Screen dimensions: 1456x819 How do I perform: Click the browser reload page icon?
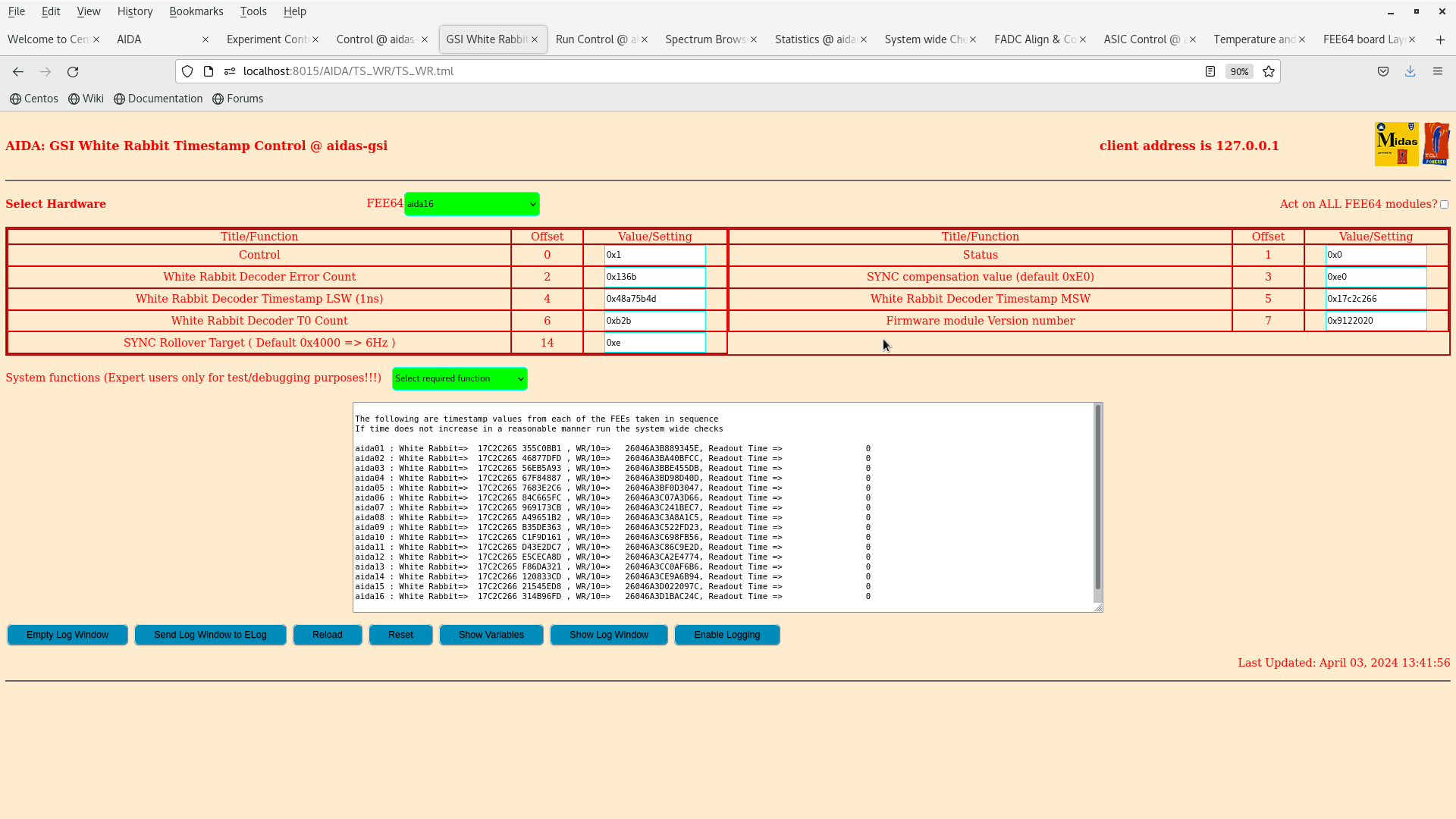pyautogui.click(x=73, y=71)
